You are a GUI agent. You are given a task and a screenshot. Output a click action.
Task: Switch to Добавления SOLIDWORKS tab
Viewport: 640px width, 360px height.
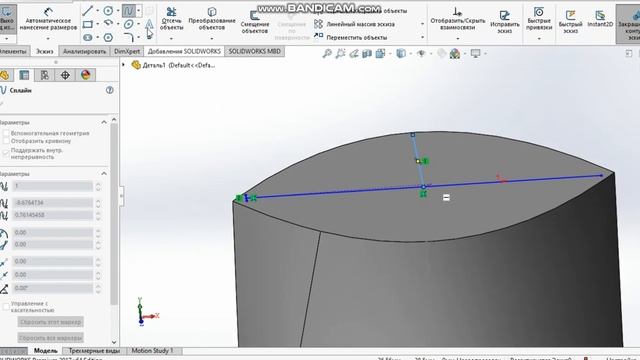coord(184,51)
